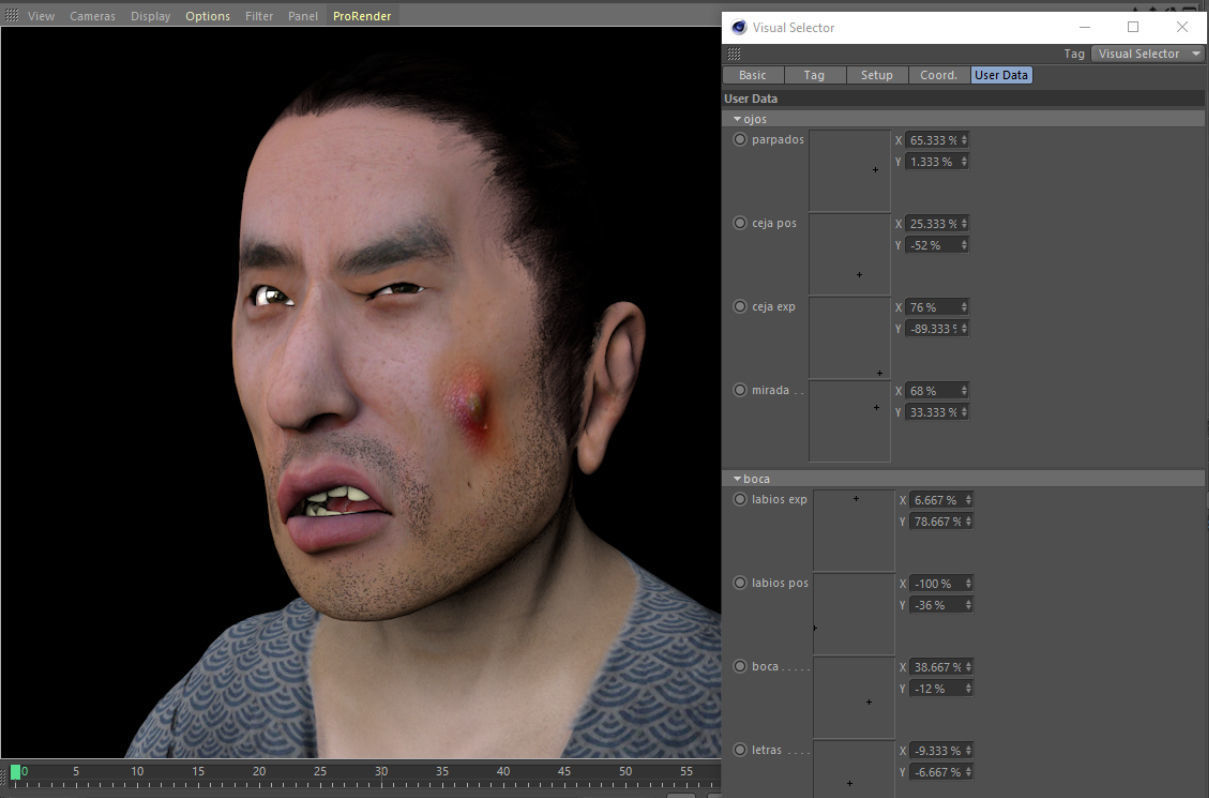
Task: Click the viewport grip icon left of View
Action: pyautogui.click(x=11, y=16)
